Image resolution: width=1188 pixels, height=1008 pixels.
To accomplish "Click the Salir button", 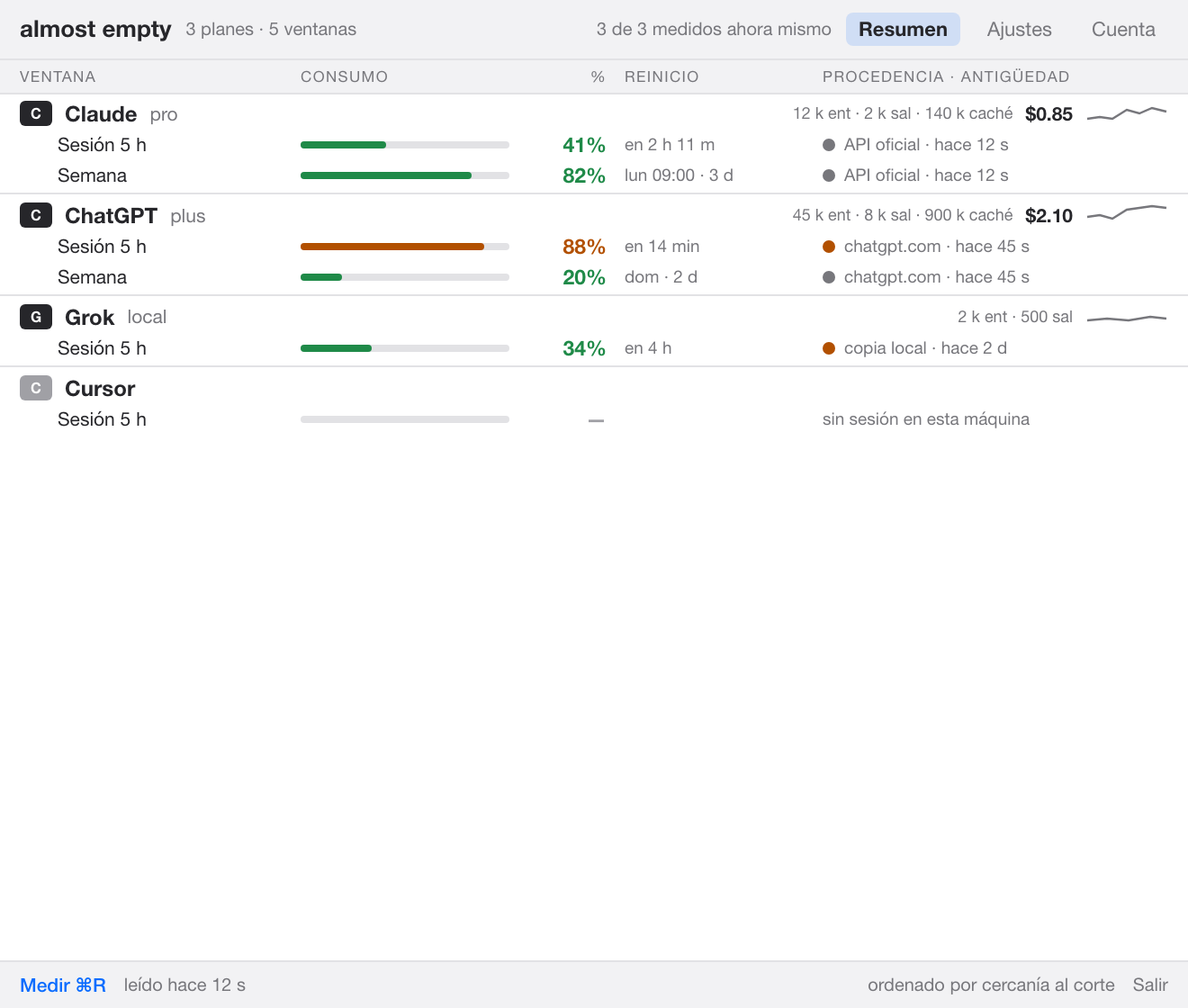I will (1150, 985).
